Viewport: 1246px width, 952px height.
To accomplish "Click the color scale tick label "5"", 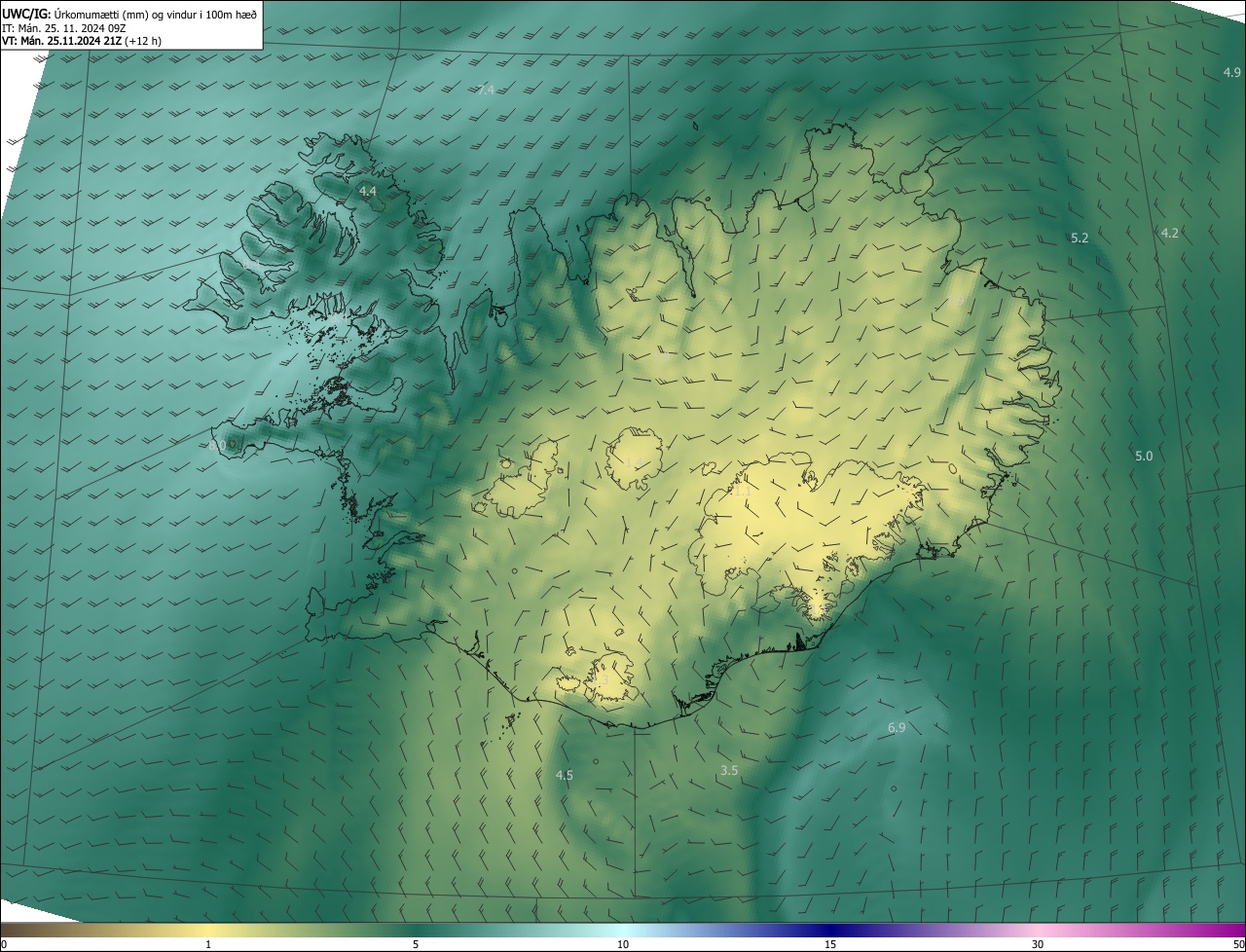I will [x=416, y=944].
